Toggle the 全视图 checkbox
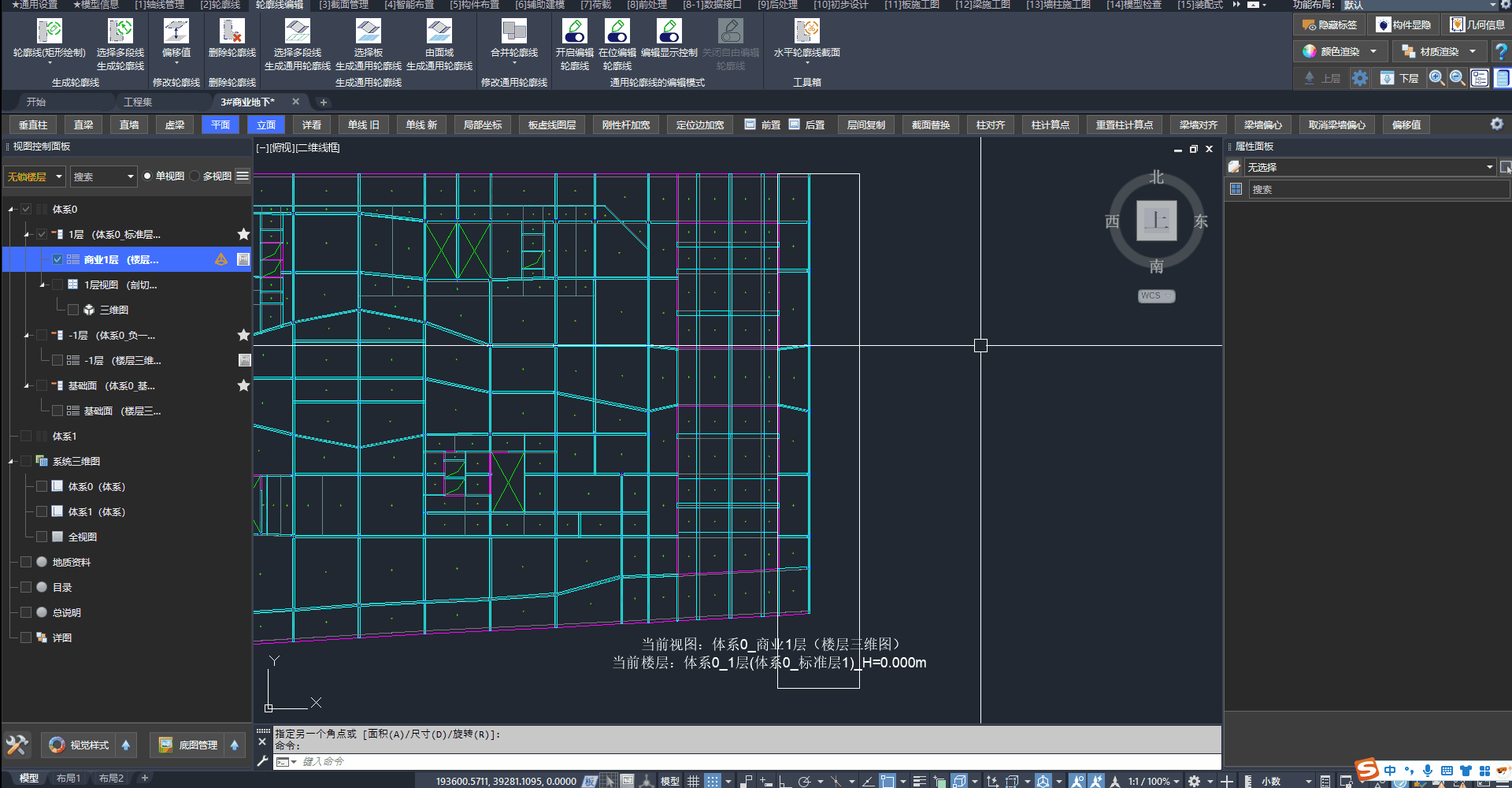This screenshot has width=1512, height=788. (42, 537)
